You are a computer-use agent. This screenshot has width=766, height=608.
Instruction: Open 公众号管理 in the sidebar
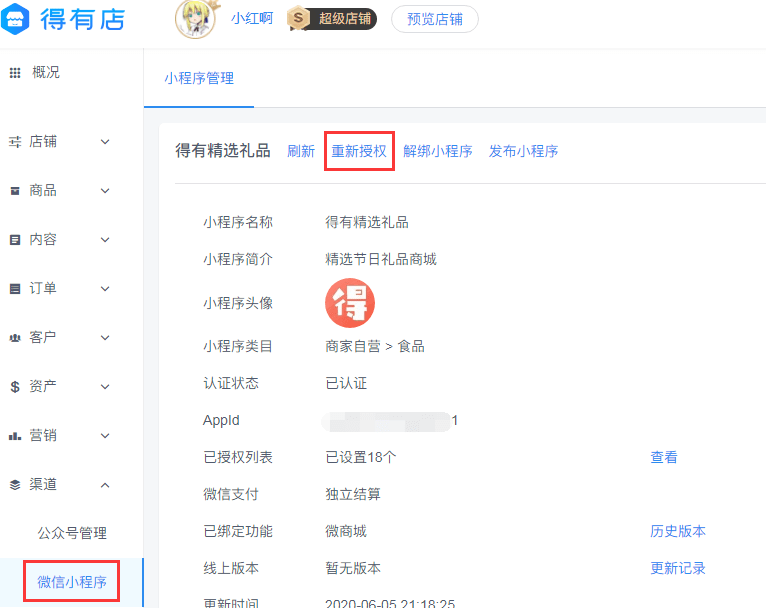(72, 533)
